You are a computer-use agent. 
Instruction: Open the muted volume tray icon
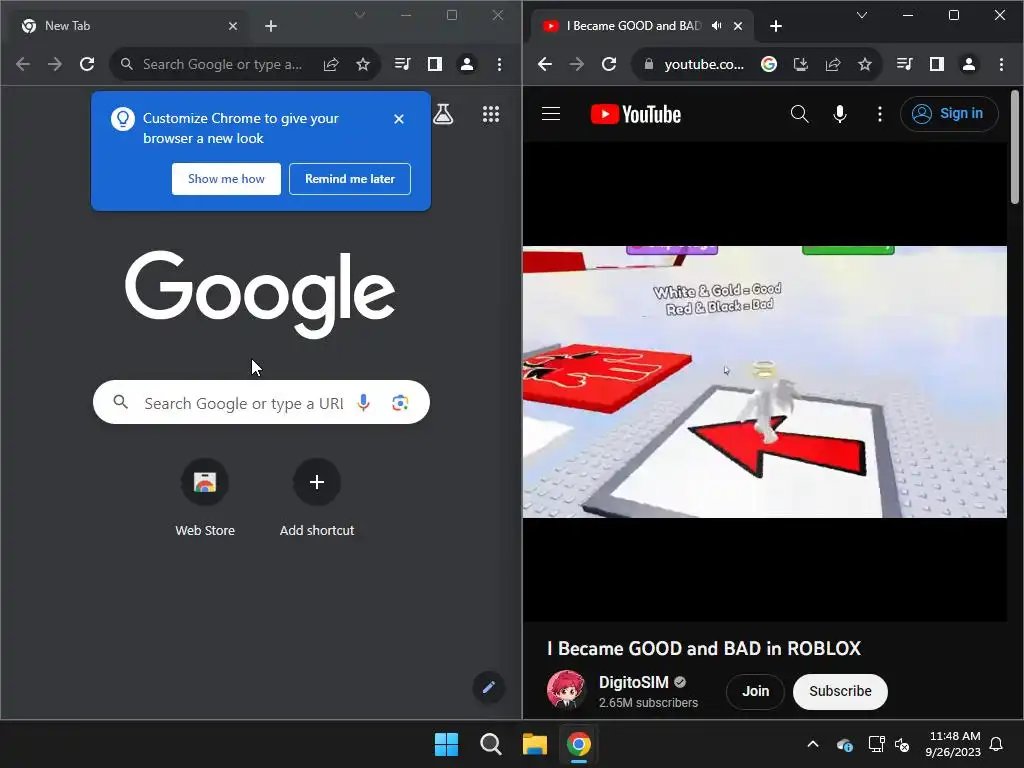[903, 744]
